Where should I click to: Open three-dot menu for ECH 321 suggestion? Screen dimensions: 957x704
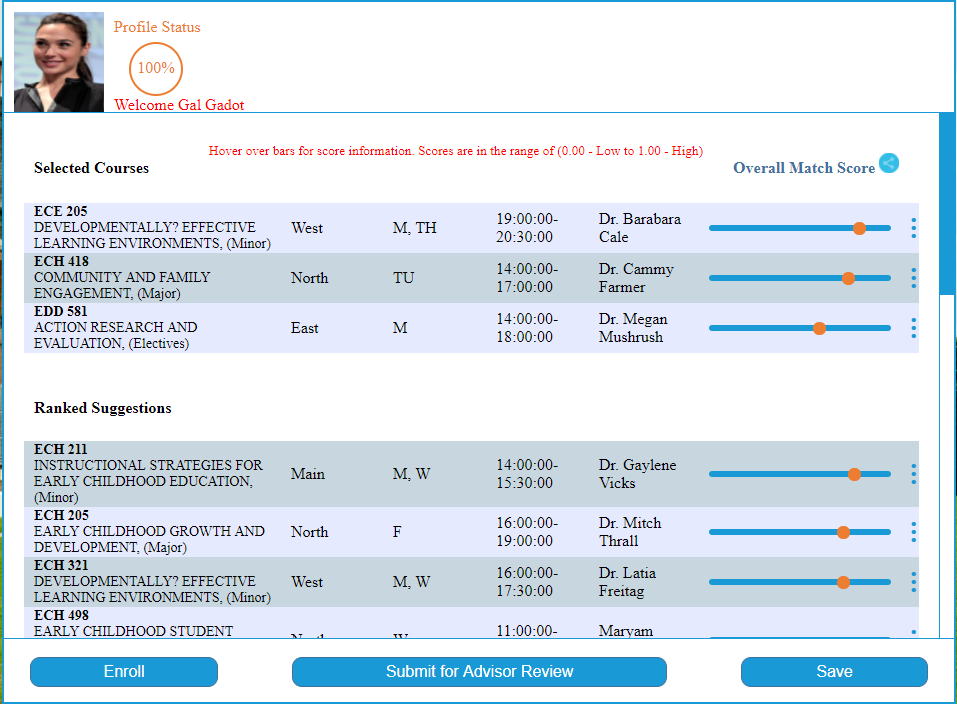tap(913, 582)
